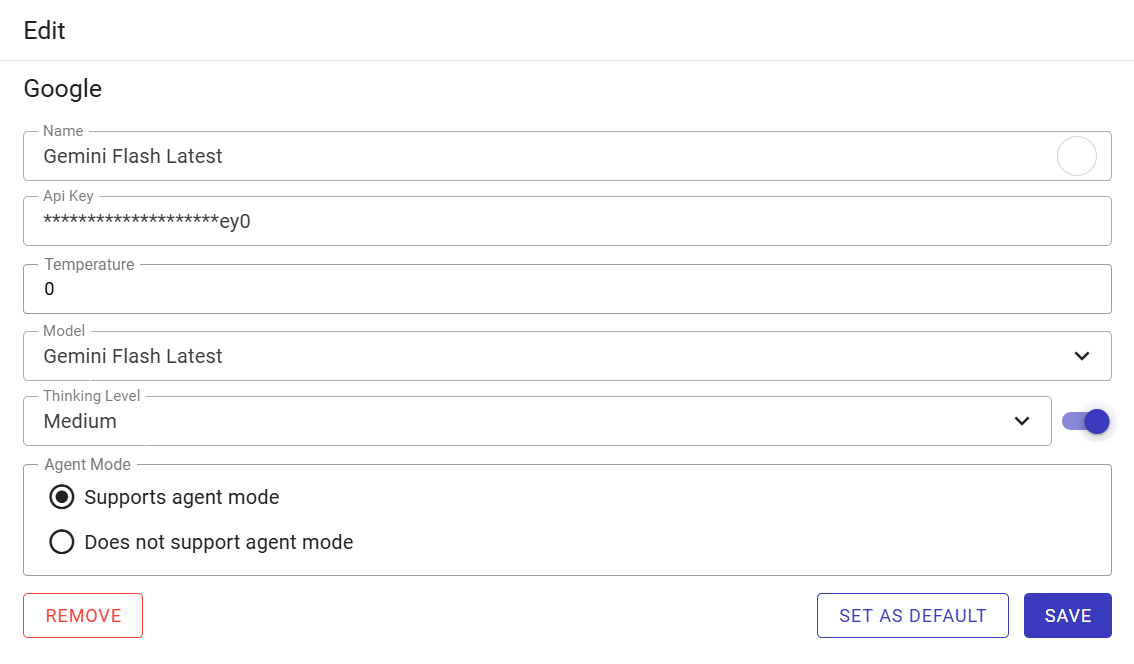Click the round color circle in the Name field
Image resolution: width=1134 pixels, height=664 pixels.
(x=1076, y=156)
